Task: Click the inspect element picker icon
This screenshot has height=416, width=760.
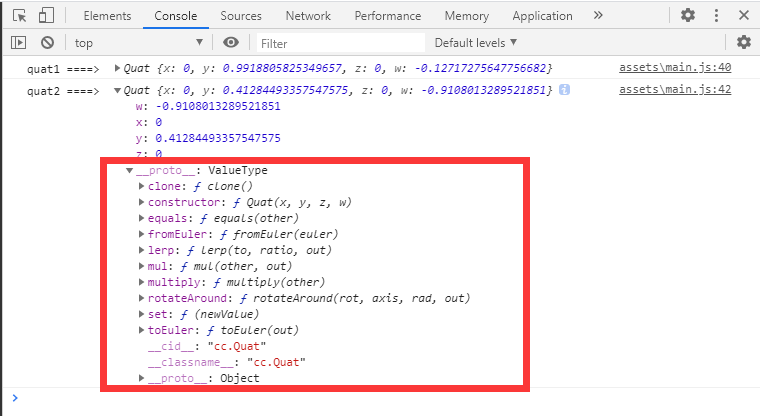Action: 19,16
